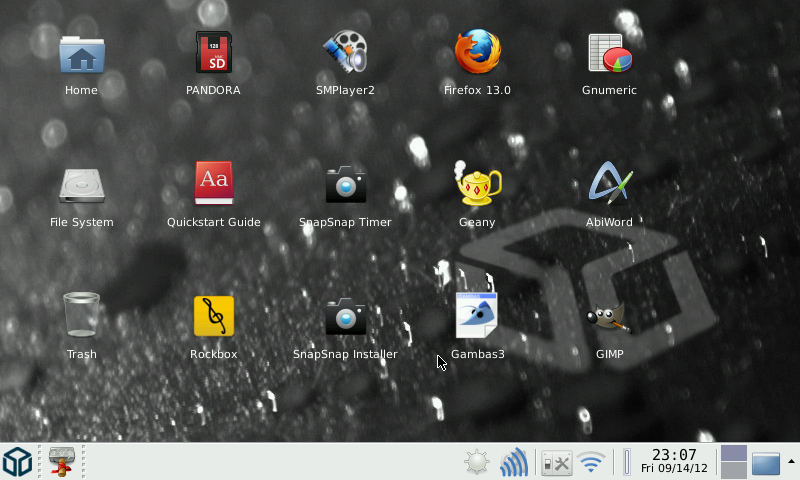Click the WiFi network tray icon
Image resolution: width=800 pixels, height=480 pixels.
pyautogui.click(x=591, y=463)
